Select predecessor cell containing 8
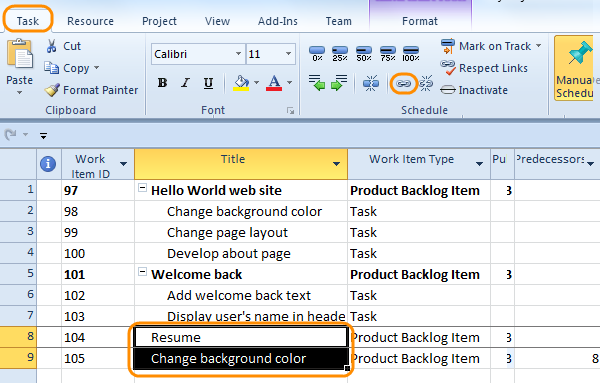 [x=557, y=359]
